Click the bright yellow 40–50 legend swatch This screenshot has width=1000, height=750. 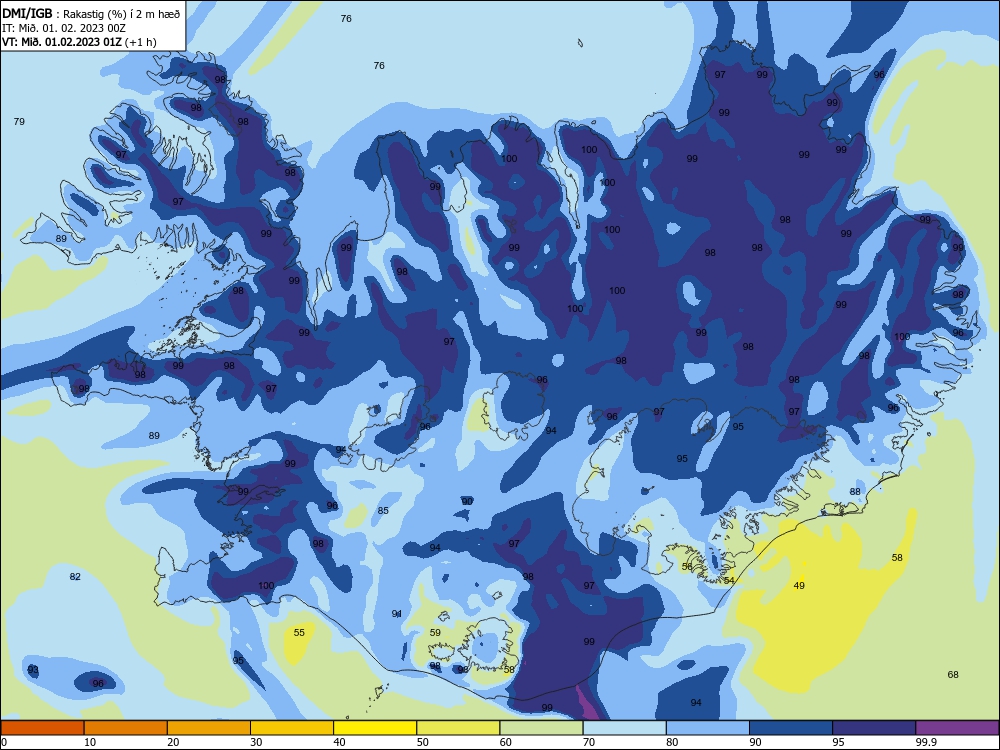(375, 728)
